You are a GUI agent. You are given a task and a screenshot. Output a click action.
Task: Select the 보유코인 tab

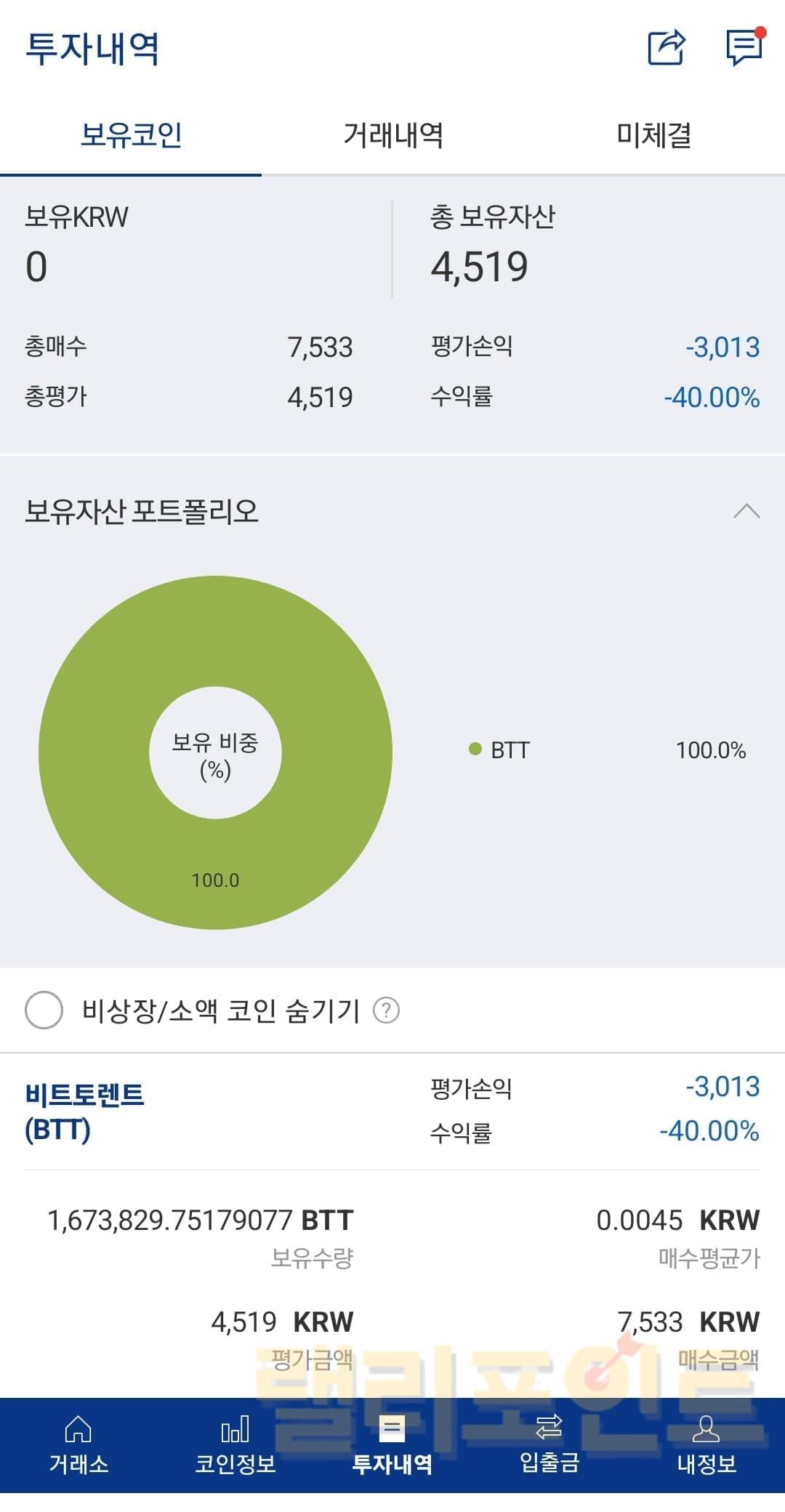pyautogui.click(x=131, y=135)
